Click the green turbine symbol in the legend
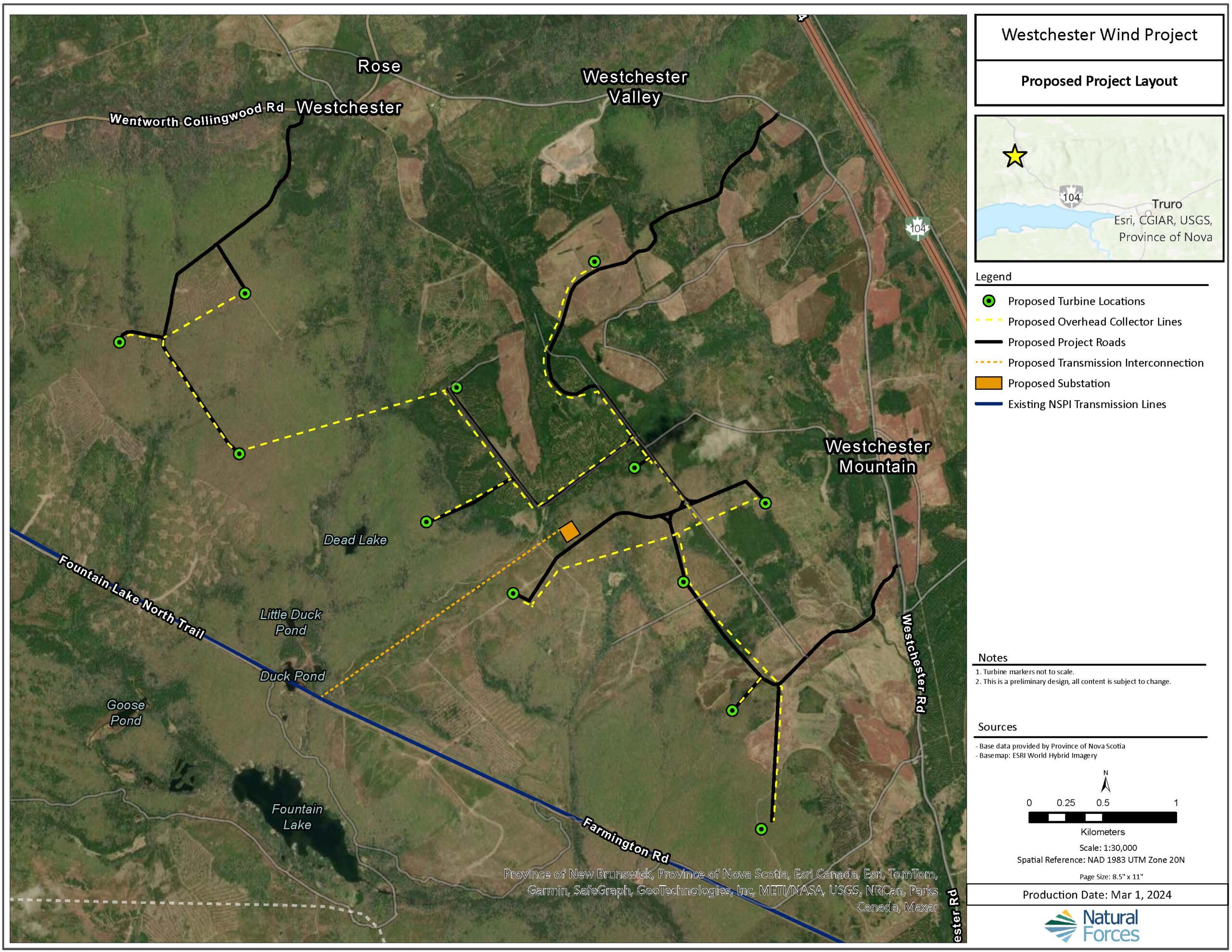 pyautogui.click(x=989, y=301)
